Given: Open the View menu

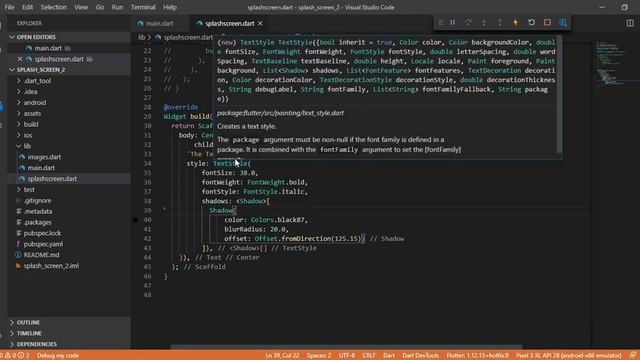Looking at the screenshot, I should [81, 7].
